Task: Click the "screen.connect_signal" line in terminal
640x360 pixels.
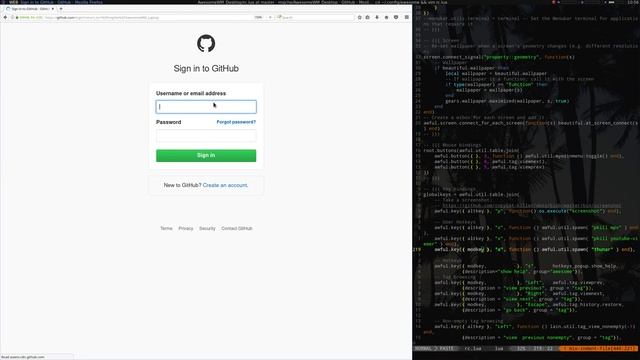Action: (x=499, y=57)
